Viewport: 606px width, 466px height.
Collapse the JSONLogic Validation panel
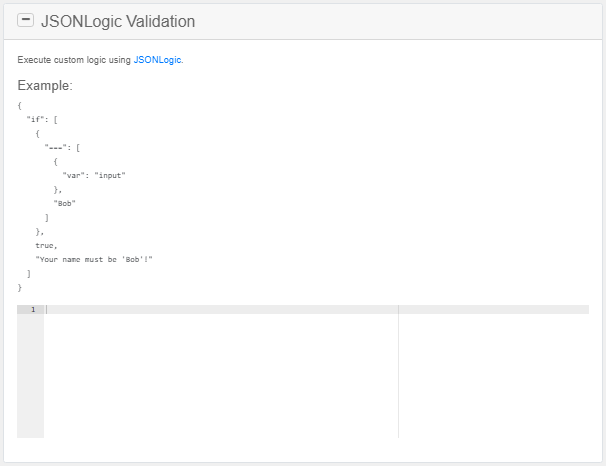pyautogui.click(x=26, y=20)
